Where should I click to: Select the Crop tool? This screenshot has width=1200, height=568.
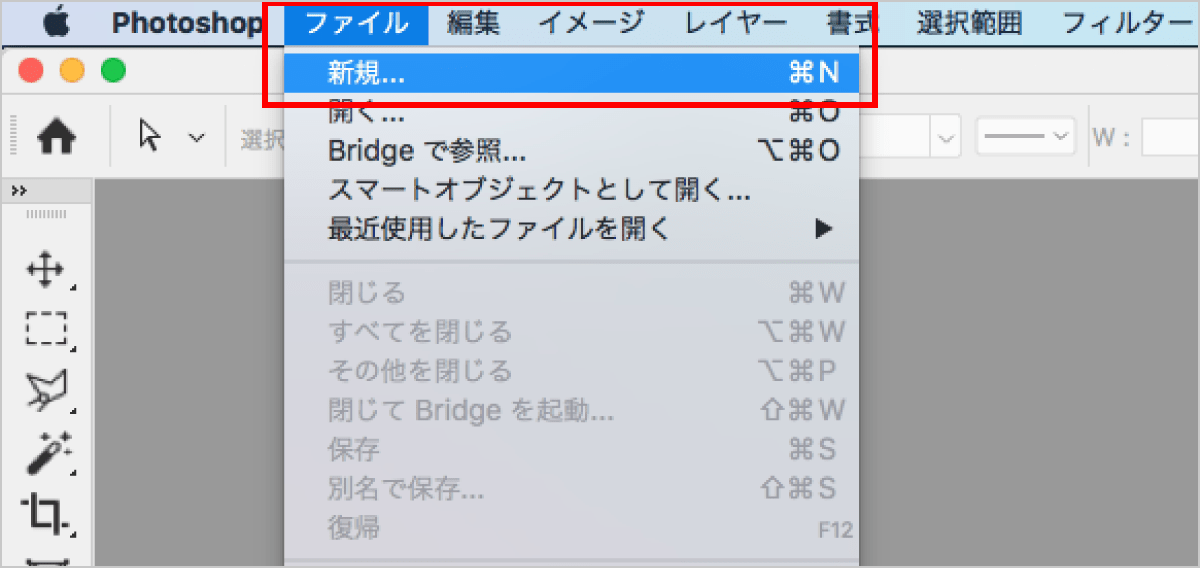point(47,514)
